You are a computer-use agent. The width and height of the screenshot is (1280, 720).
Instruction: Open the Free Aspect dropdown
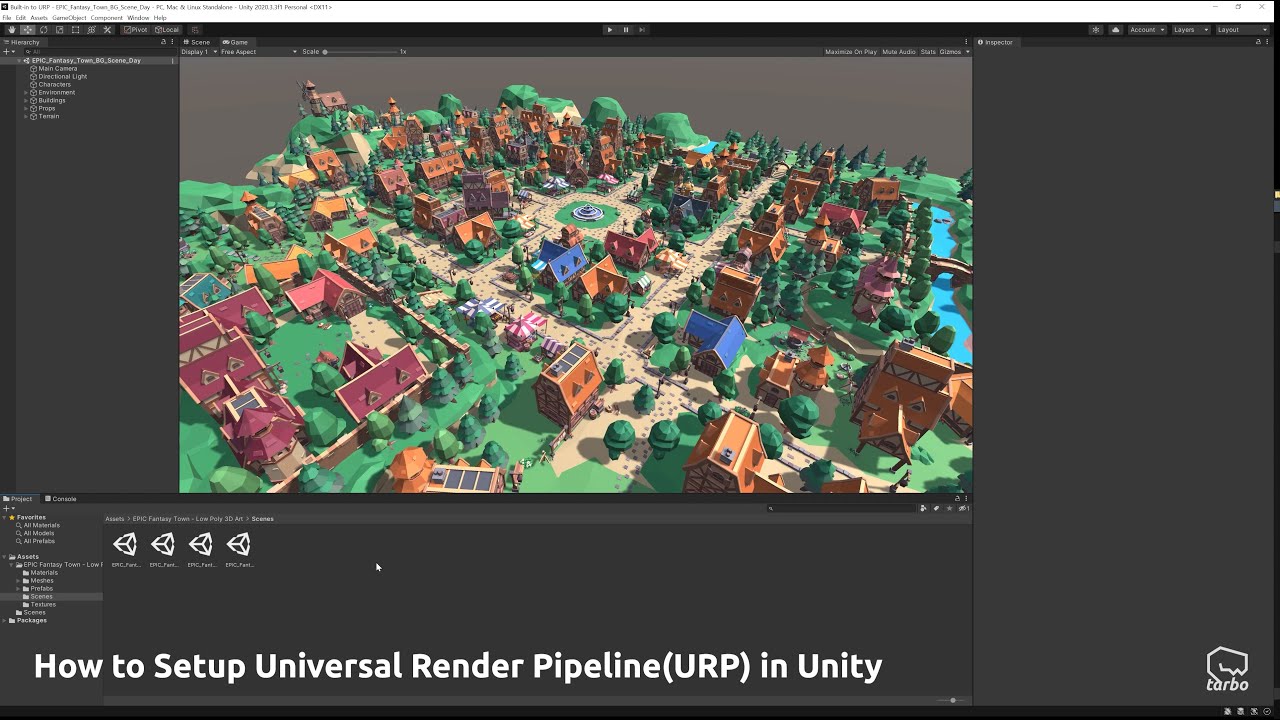tap(259, 52)
